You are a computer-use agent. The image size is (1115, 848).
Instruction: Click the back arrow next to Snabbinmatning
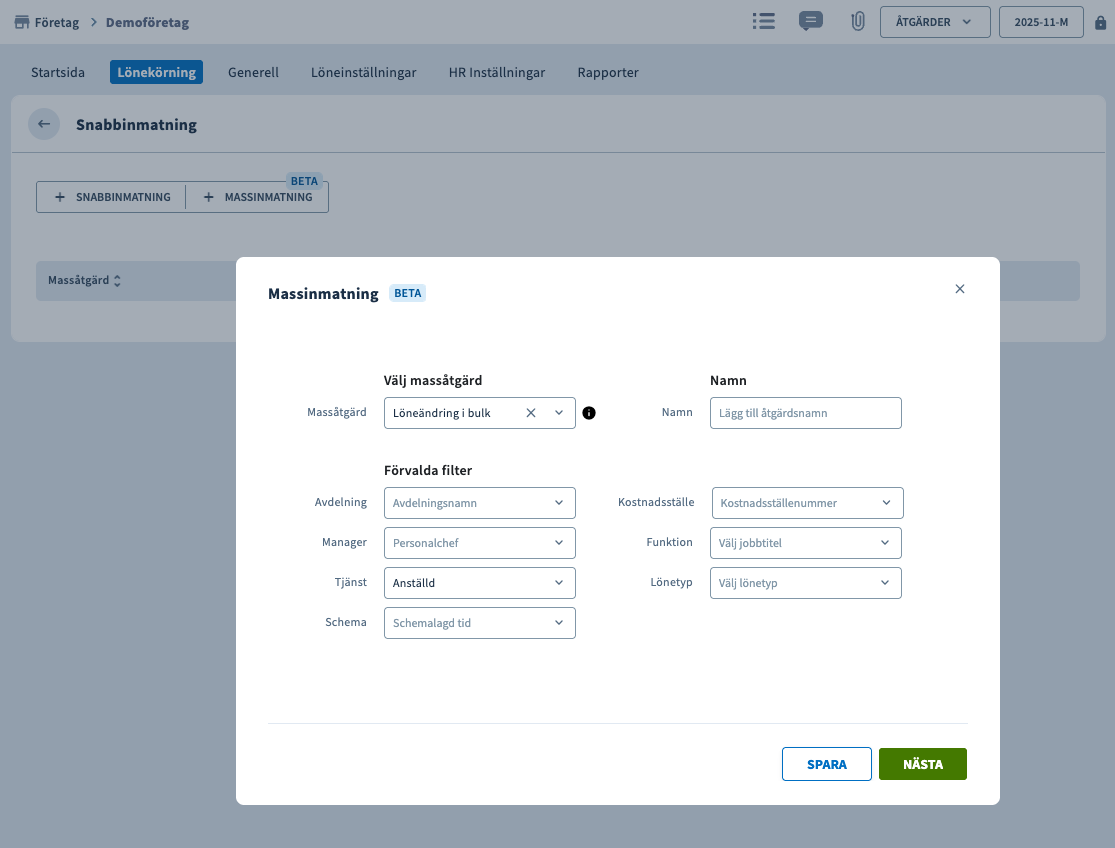click(x=44, y=124)
